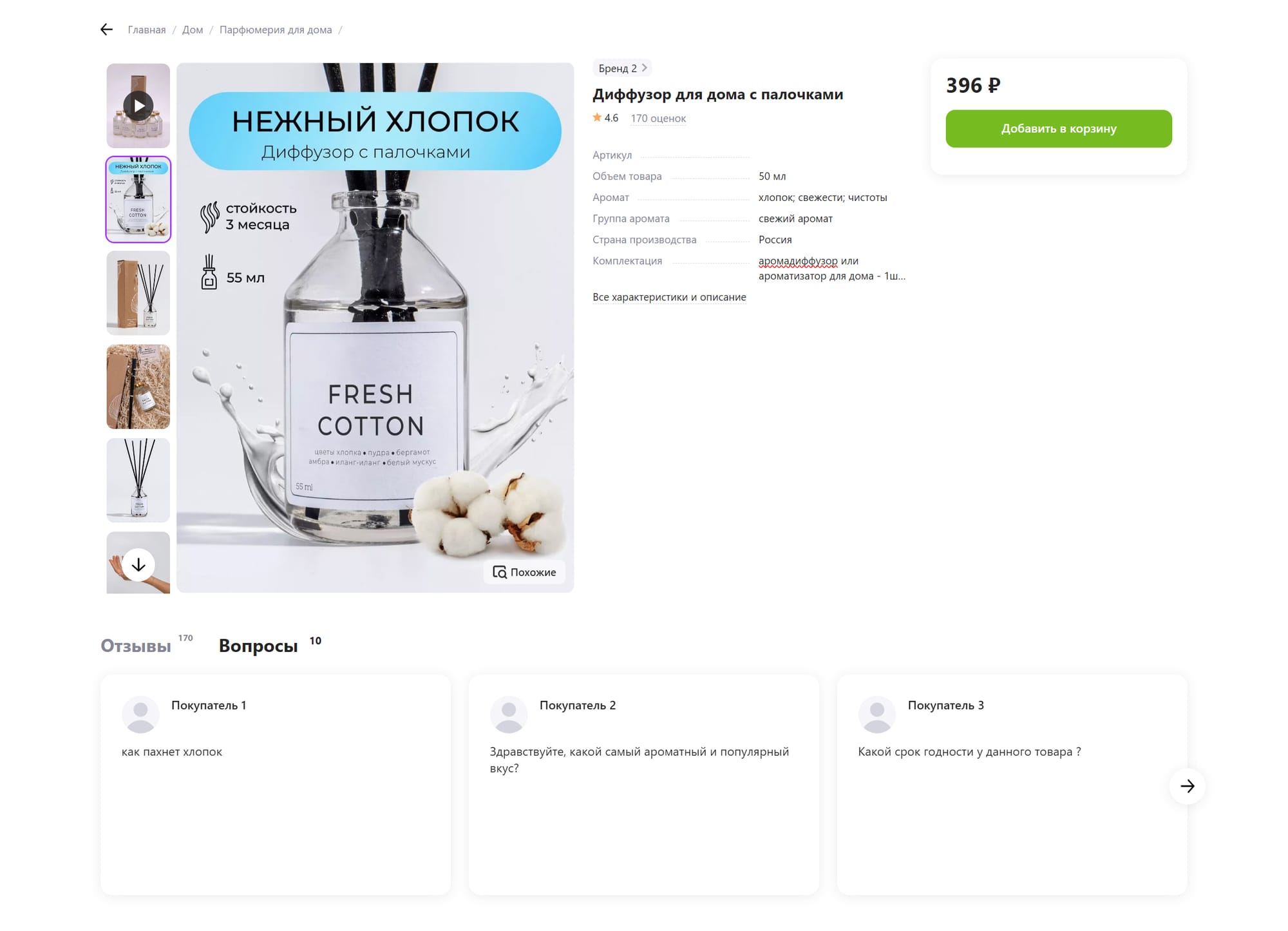The width and height of the screenshot is (1288, 931).
Task: Expand Все характеристики и описание
Action: 669,297
